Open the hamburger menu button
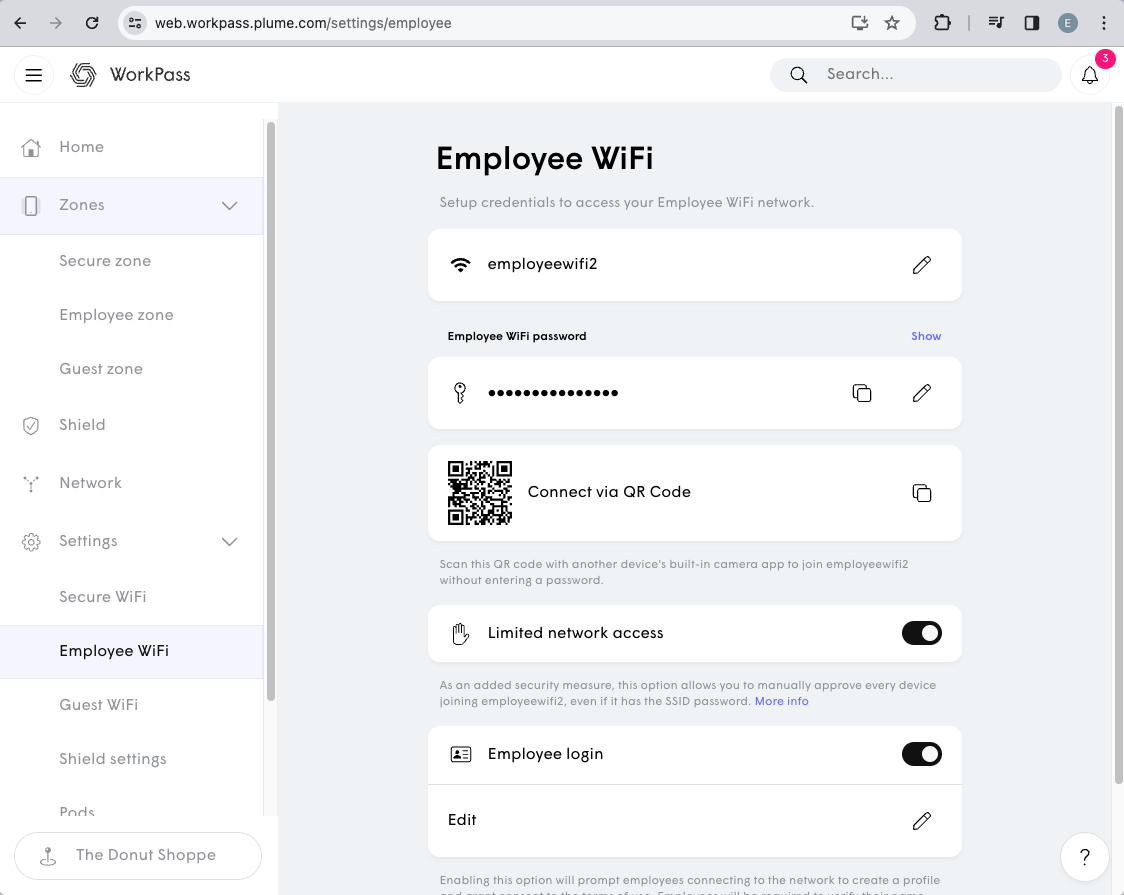Viewport: 1124px width, 895px height. [x=34, y=75]
